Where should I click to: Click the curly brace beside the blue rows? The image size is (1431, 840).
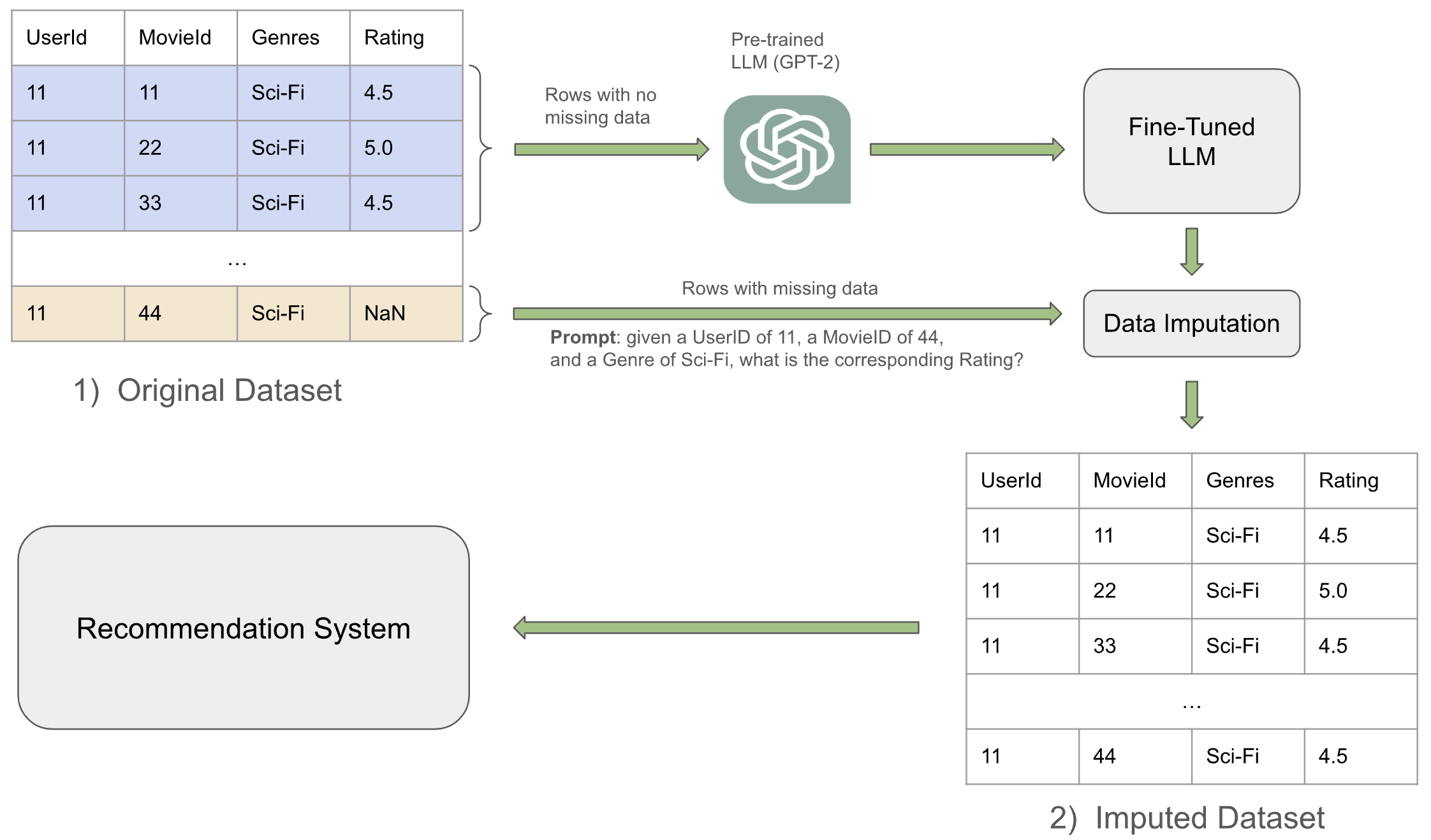click(x=480, y=148)
